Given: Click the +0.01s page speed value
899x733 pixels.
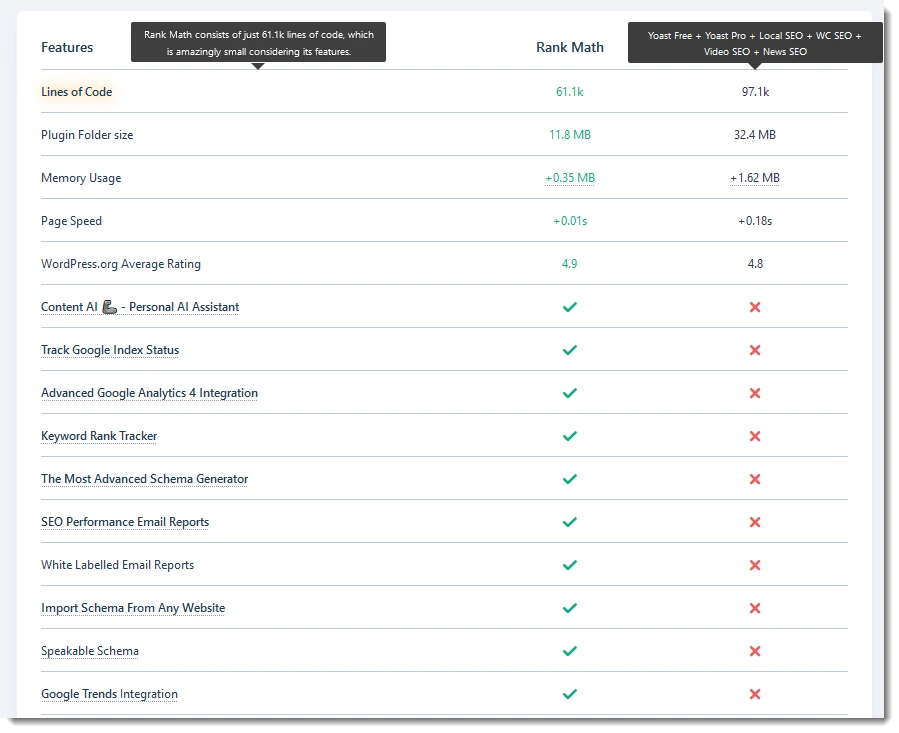Looking at the screenshot, I should [x=570, y=221].
